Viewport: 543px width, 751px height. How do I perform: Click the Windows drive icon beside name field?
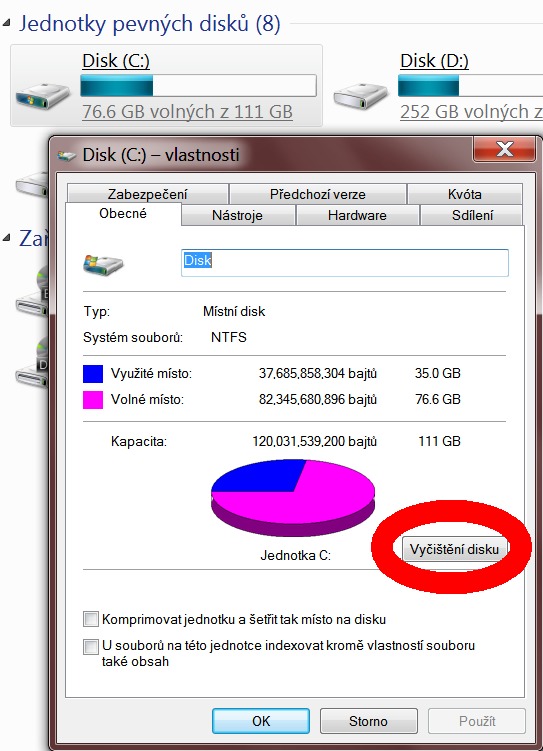click(102, 264)
